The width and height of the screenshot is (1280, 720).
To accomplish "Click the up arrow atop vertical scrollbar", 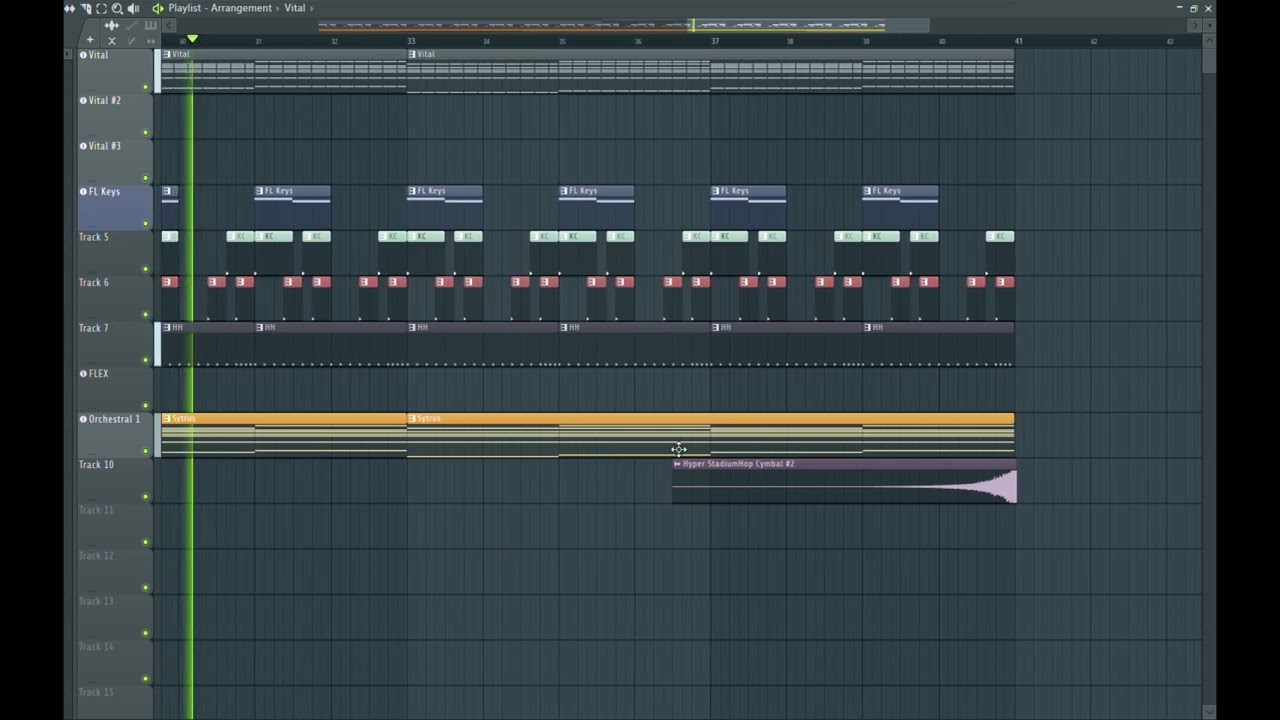I will pyautogui.click(x=1210, y=41).
